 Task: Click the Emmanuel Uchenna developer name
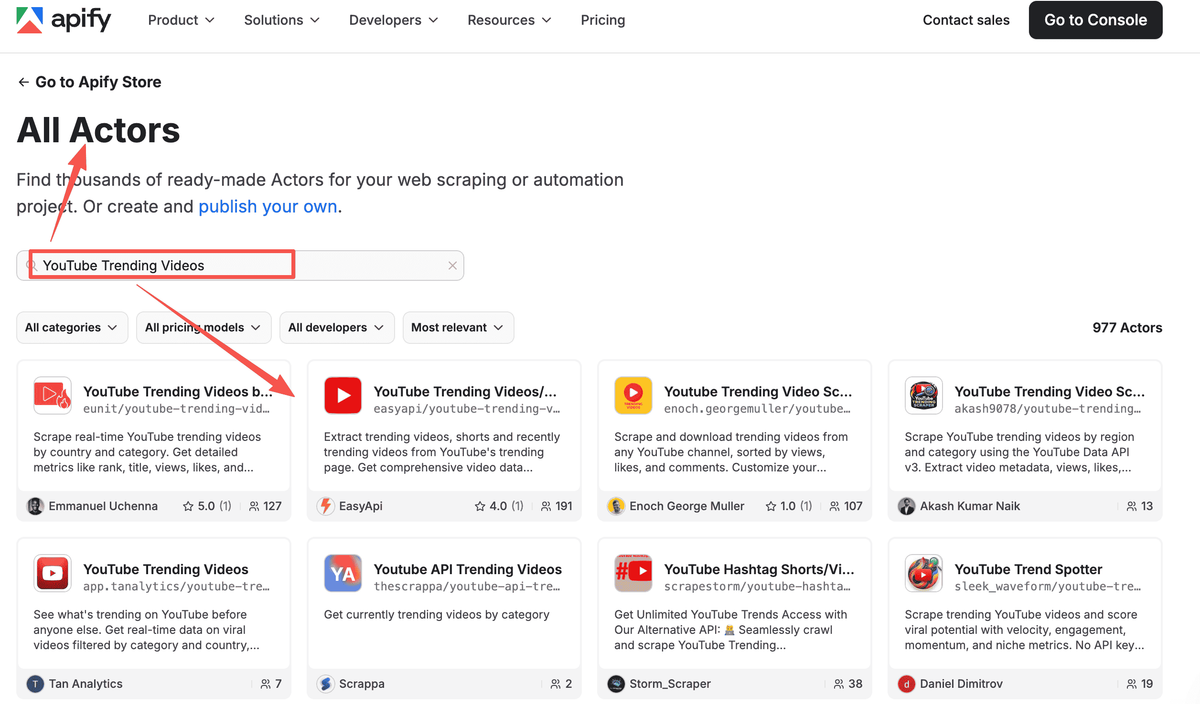(x=104, y=506)
